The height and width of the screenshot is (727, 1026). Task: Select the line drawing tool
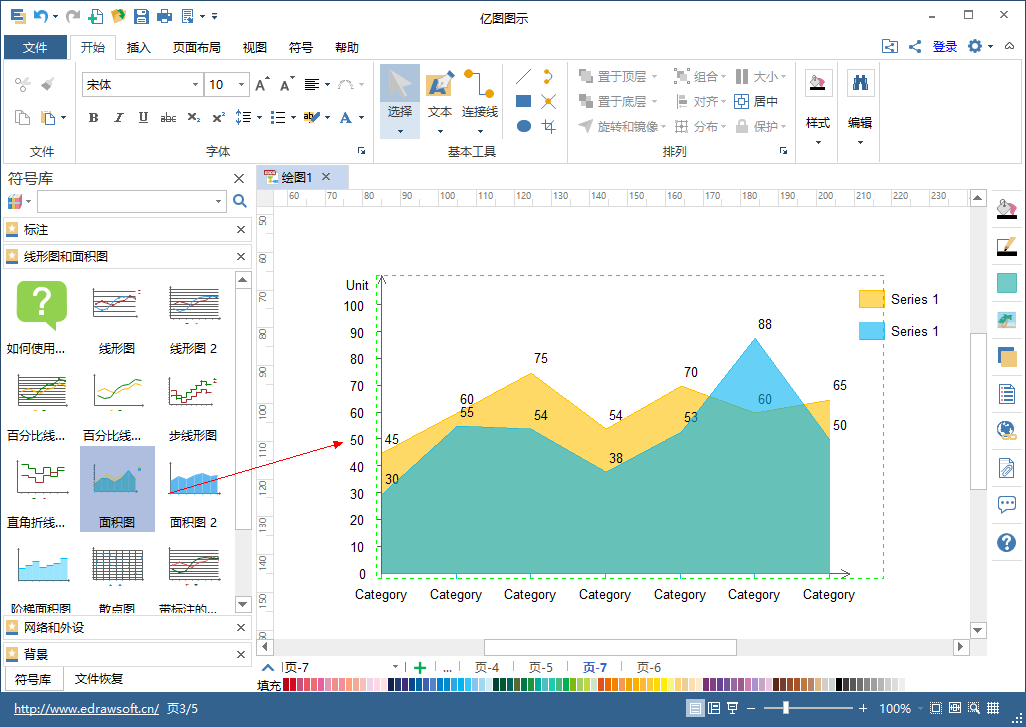click(x=523, y=77)
